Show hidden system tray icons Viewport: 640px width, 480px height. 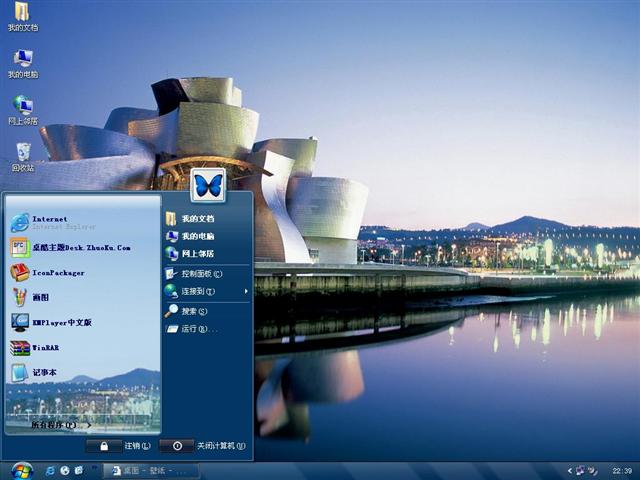(x=568, y=470)
